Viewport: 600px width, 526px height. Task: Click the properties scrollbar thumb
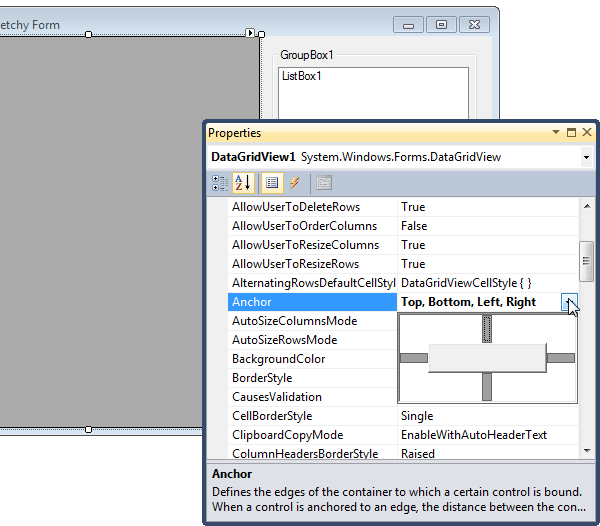[x=586, y=261]
